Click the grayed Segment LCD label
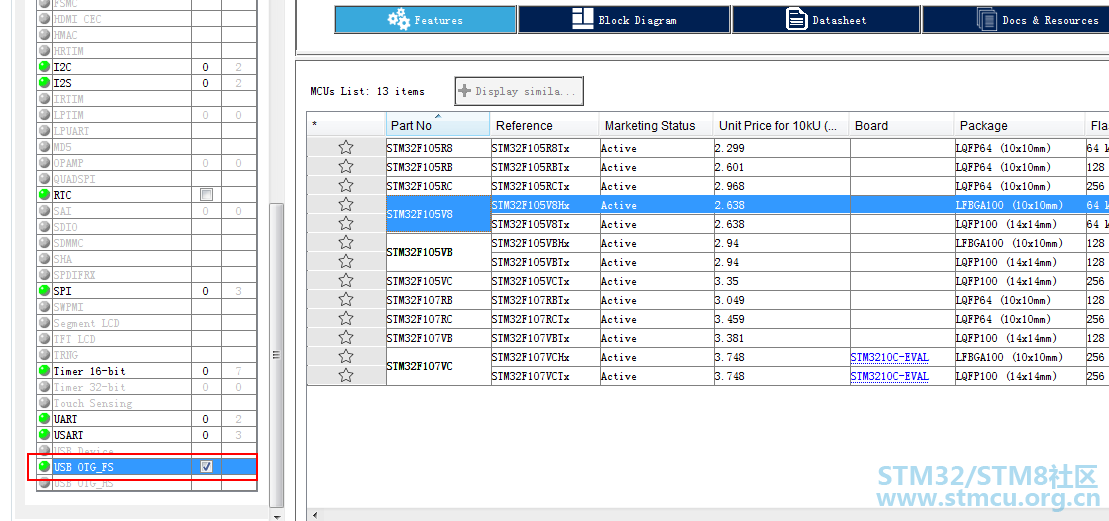The width and height of the screenshot is (1109, 521). point(86,323)
